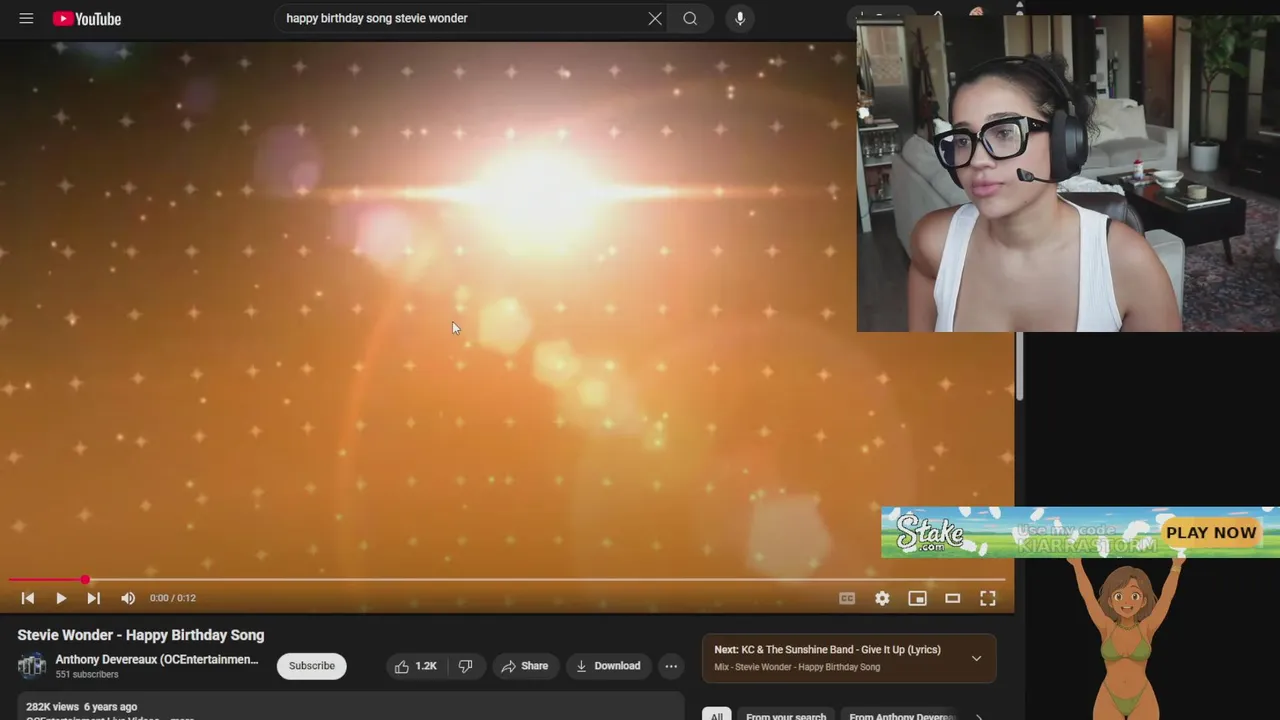Image resolution: width=1280 pixels, height=720 pixels.
Task: Seek on the video progress bar
Action: (x=507, y=579)
